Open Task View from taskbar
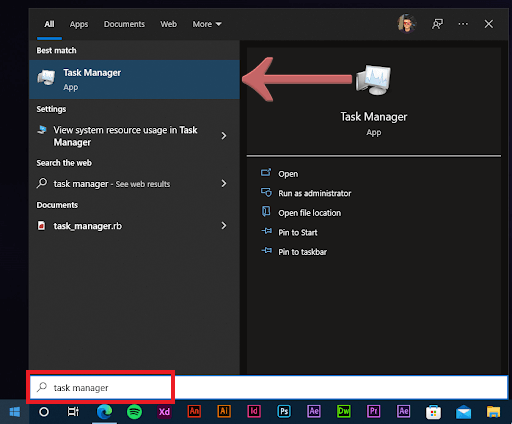512x424 pixels. tap(73, 412)
